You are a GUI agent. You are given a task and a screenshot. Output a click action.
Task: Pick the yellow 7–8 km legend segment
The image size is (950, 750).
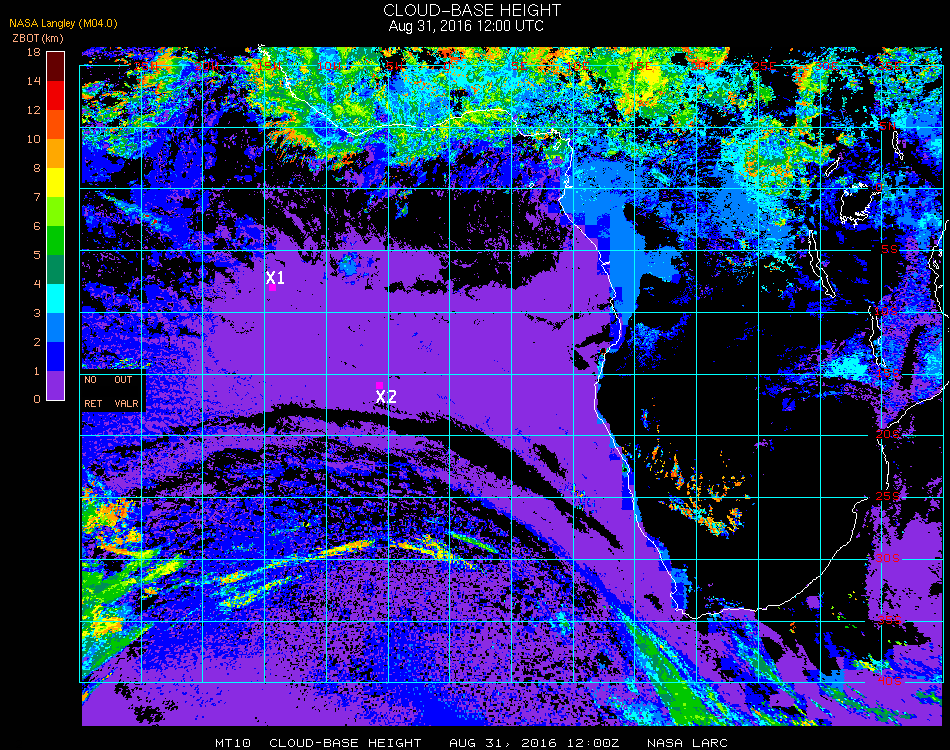55,183
